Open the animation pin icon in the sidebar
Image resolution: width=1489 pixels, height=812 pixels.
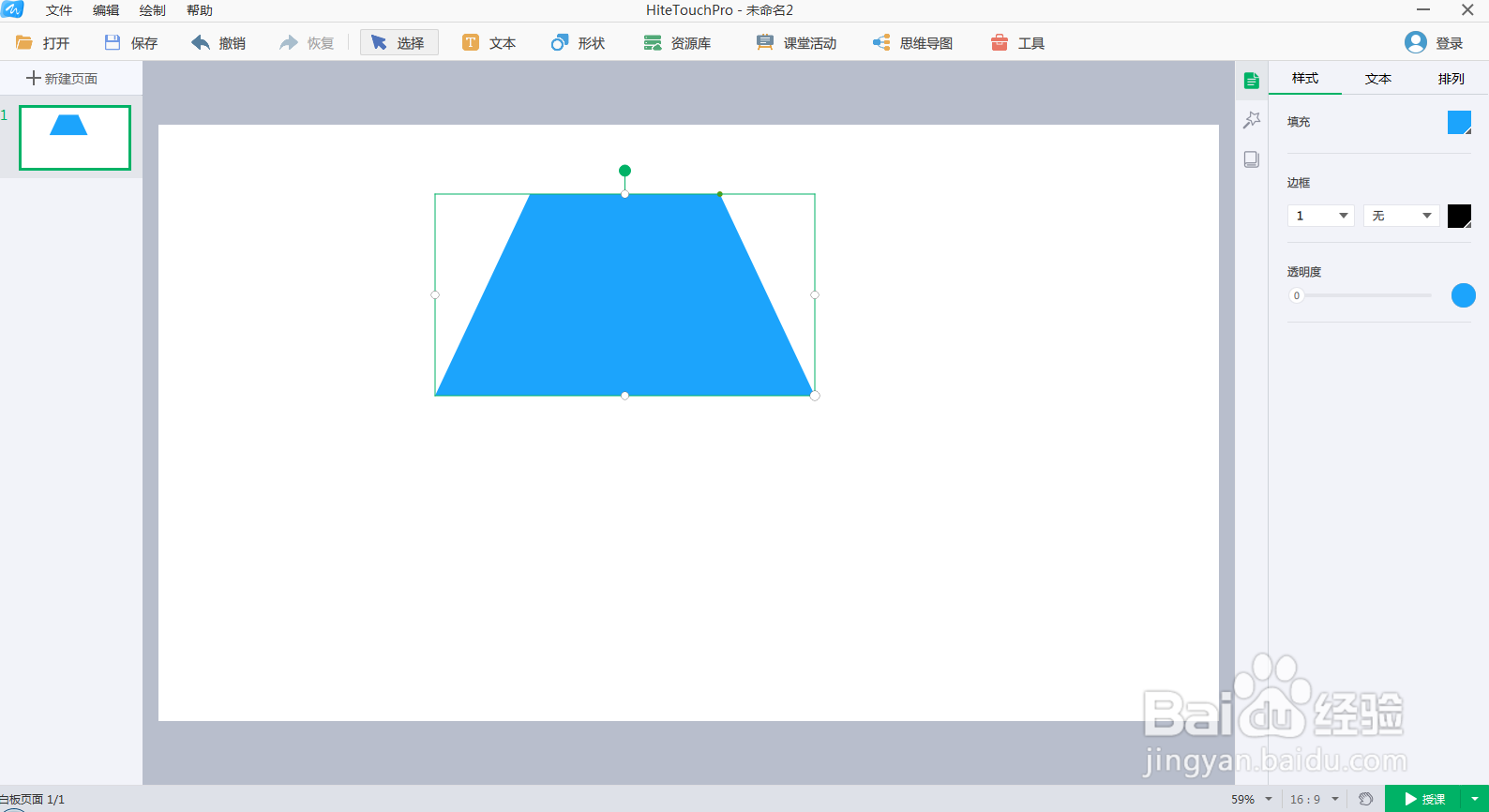tap(1251, 120)
